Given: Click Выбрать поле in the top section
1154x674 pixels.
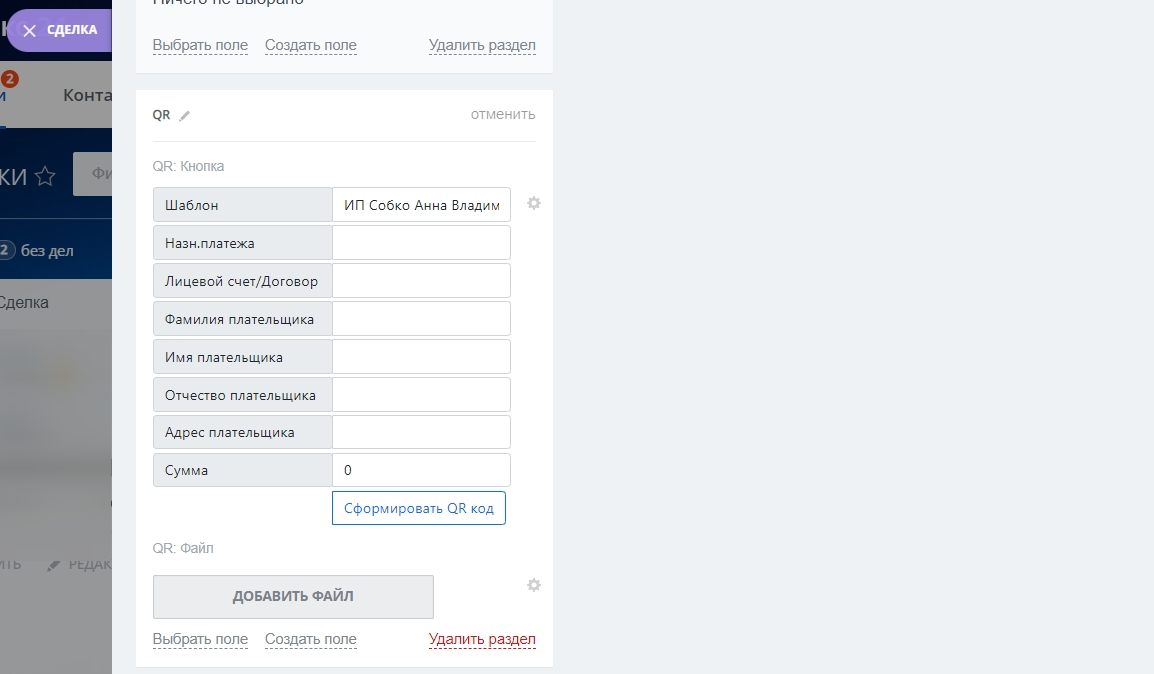Looking at the screenshot, I should [200, 45].
